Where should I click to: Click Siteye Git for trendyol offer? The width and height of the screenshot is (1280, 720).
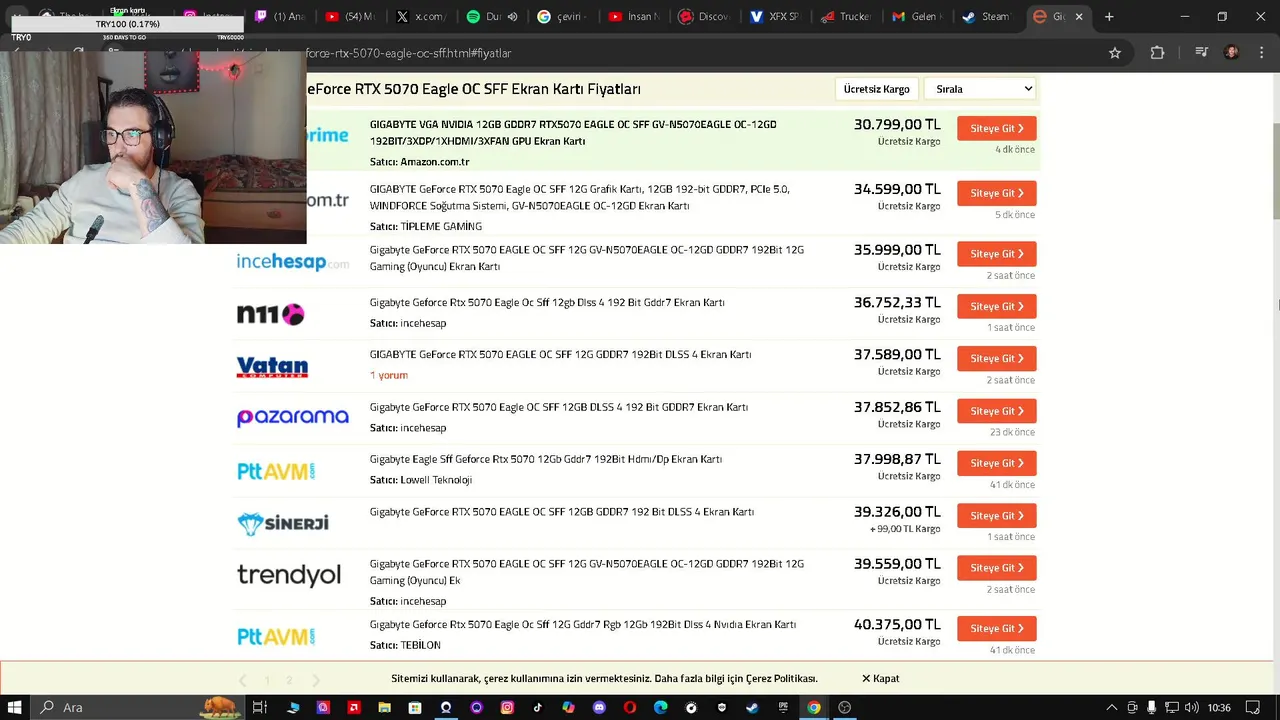997,568
